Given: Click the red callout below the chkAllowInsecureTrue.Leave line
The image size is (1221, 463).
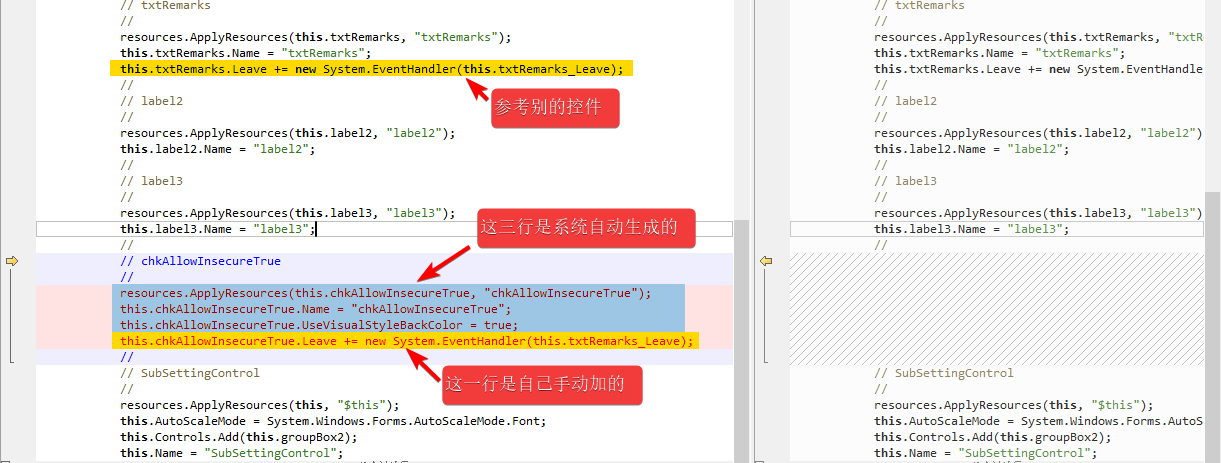Looking at the screenshot, I should click(541, 384).
